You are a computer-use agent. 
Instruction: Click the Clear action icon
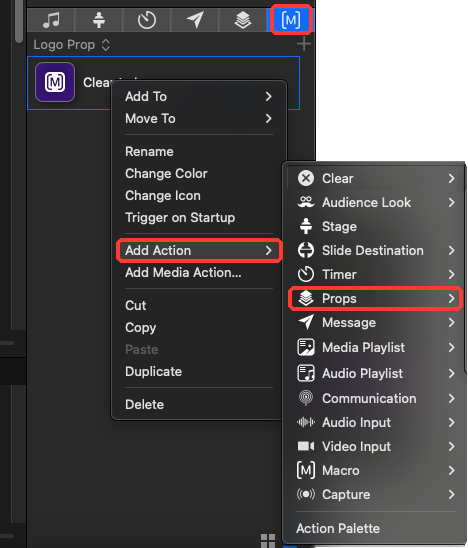point(306,178)
